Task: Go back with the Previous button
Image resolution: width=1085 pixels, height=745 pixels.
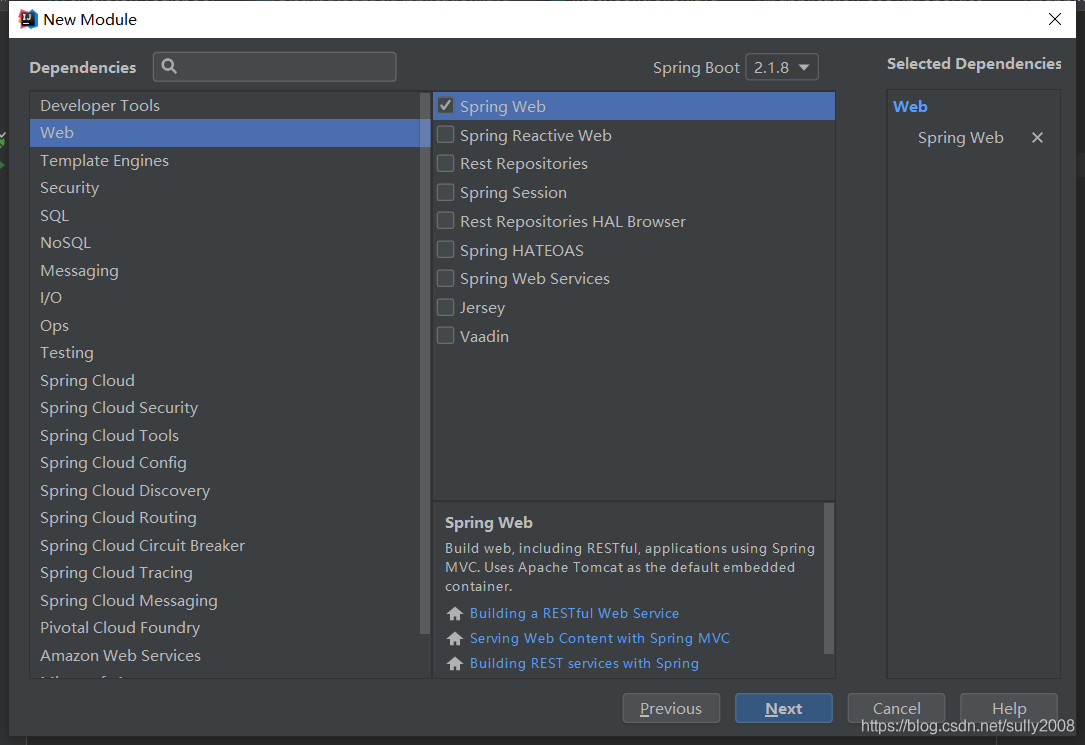Action: tap(671, 708)
